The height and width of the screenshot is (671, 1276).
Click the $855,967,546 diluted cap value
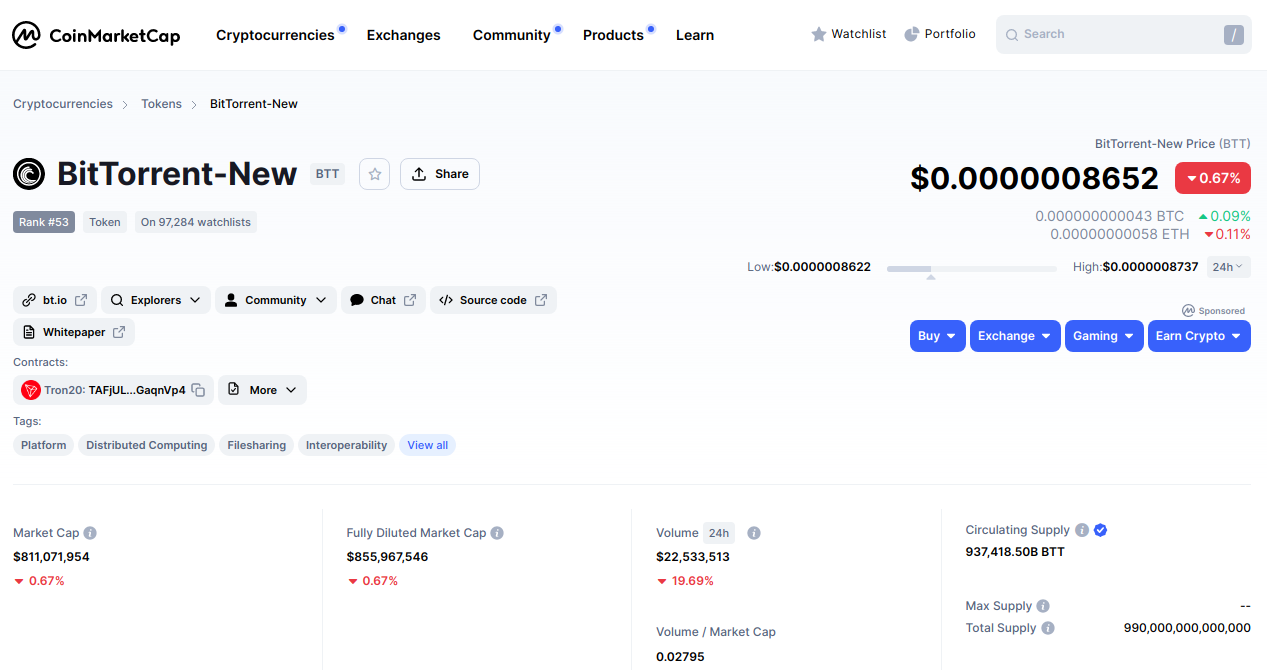click(387, 557)
